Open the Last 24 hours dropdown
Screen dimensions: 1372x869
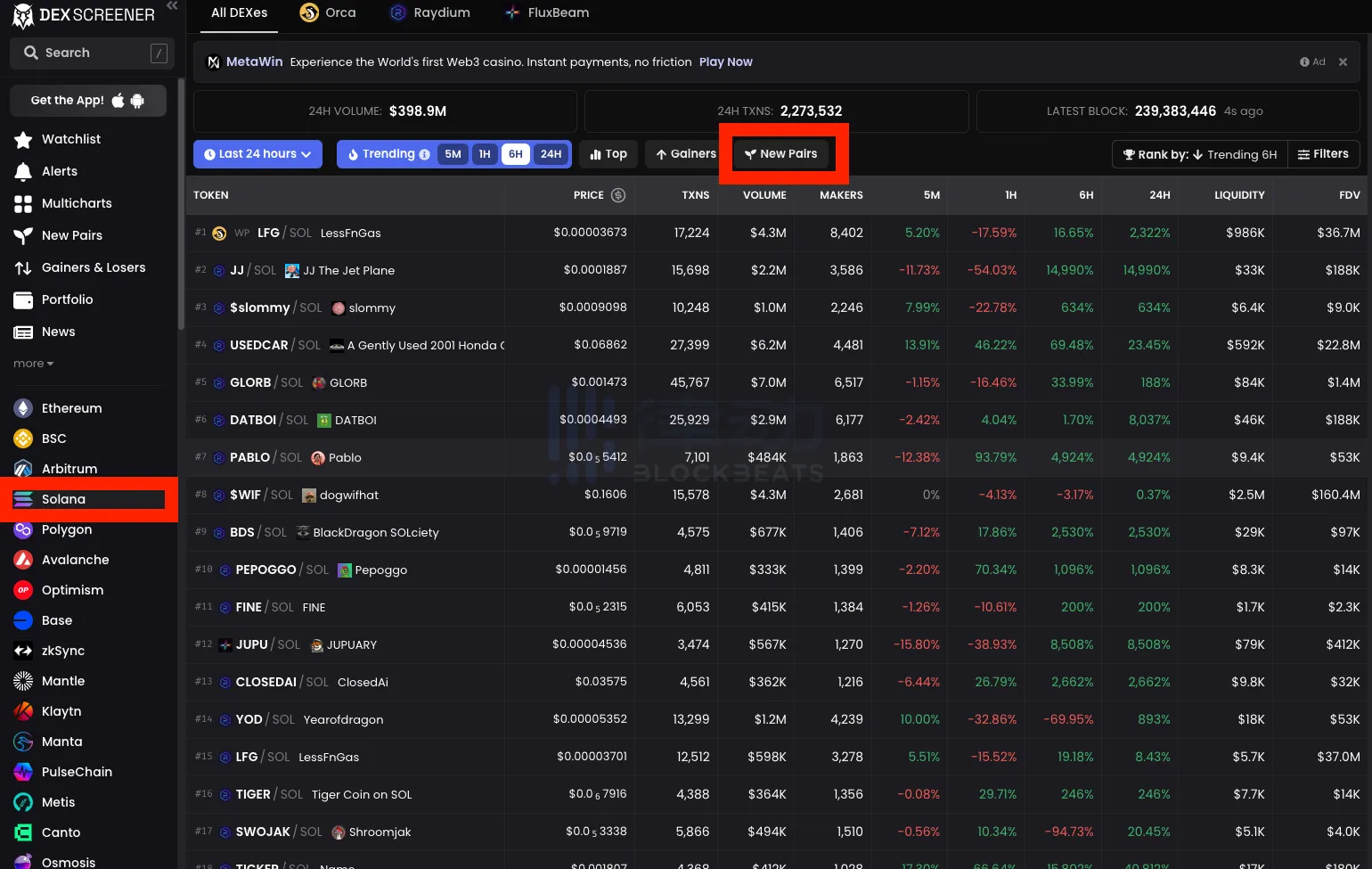pos(257,154)
